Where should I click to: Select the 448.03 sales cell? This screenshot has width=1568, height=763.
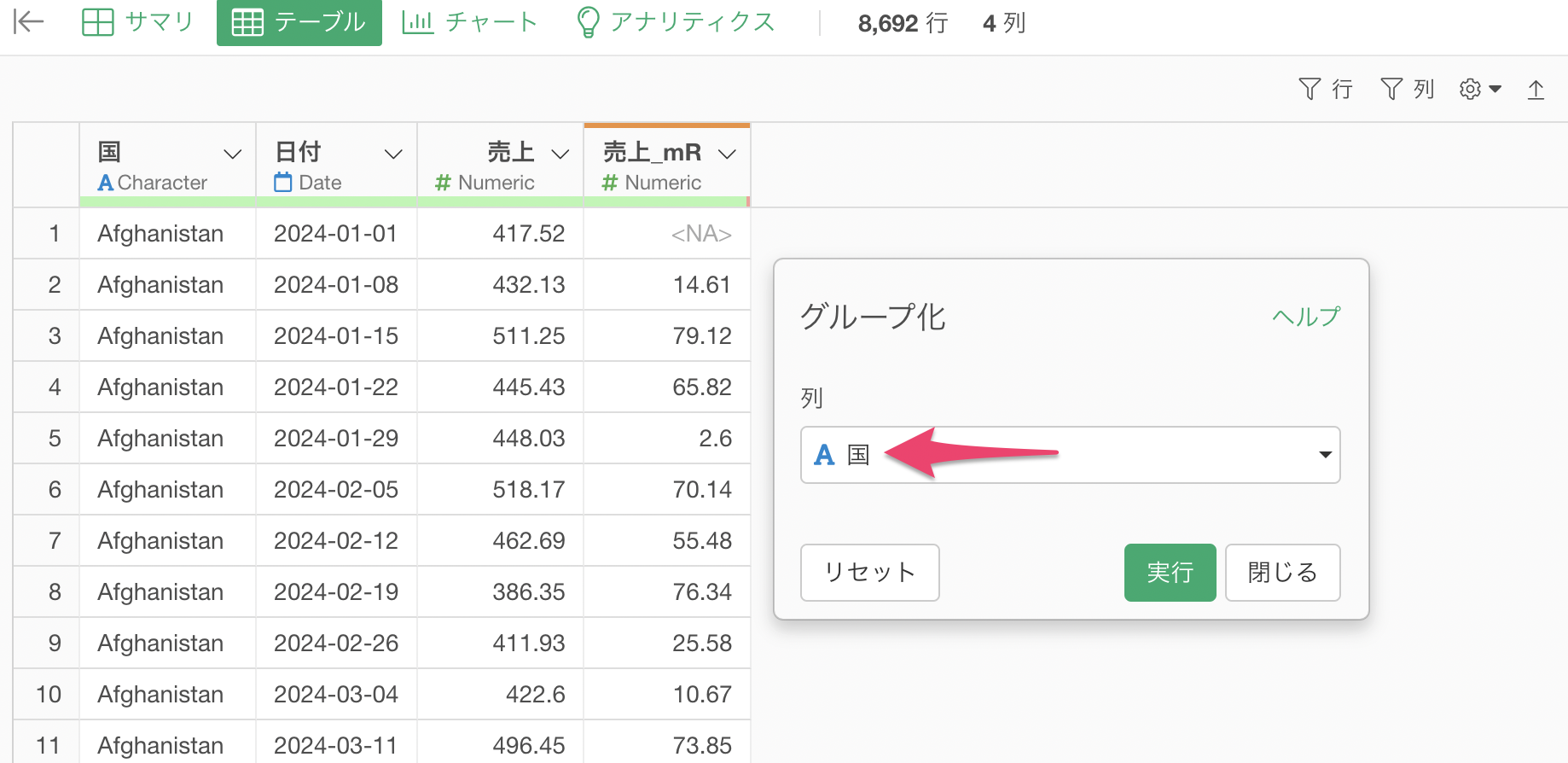[501, 438]
